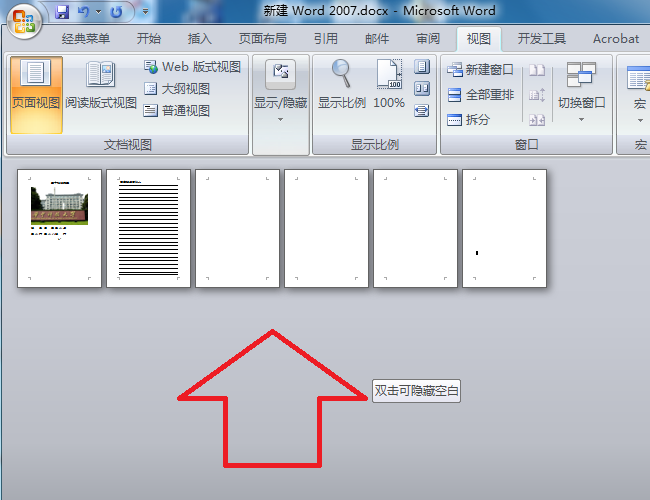The image size is (650, 500).
Task: Customize Quick Access Toolbar dropdown
Action: [x=146, y=12]
